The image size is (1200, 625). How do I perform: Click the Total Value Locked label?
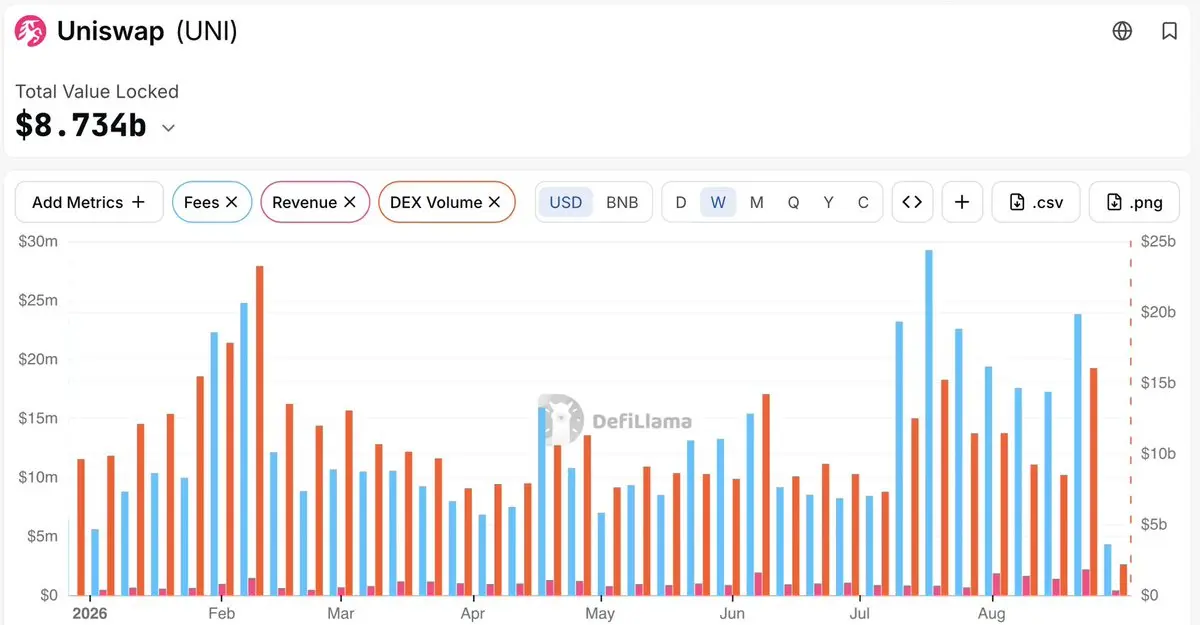(97, 91)
